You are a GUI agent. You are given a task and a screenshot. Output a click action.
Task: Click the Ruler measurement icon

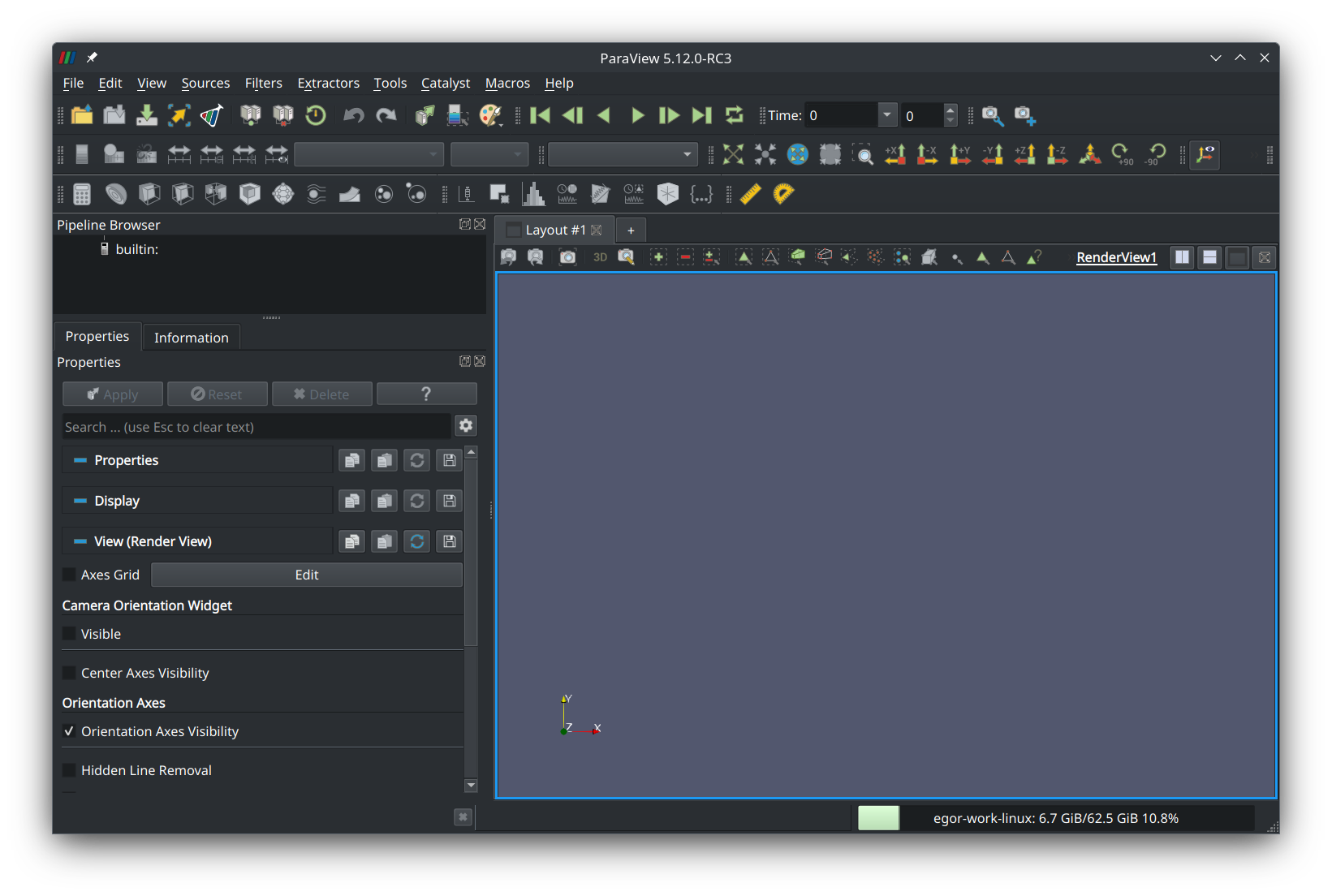click(x=750, y=194)
